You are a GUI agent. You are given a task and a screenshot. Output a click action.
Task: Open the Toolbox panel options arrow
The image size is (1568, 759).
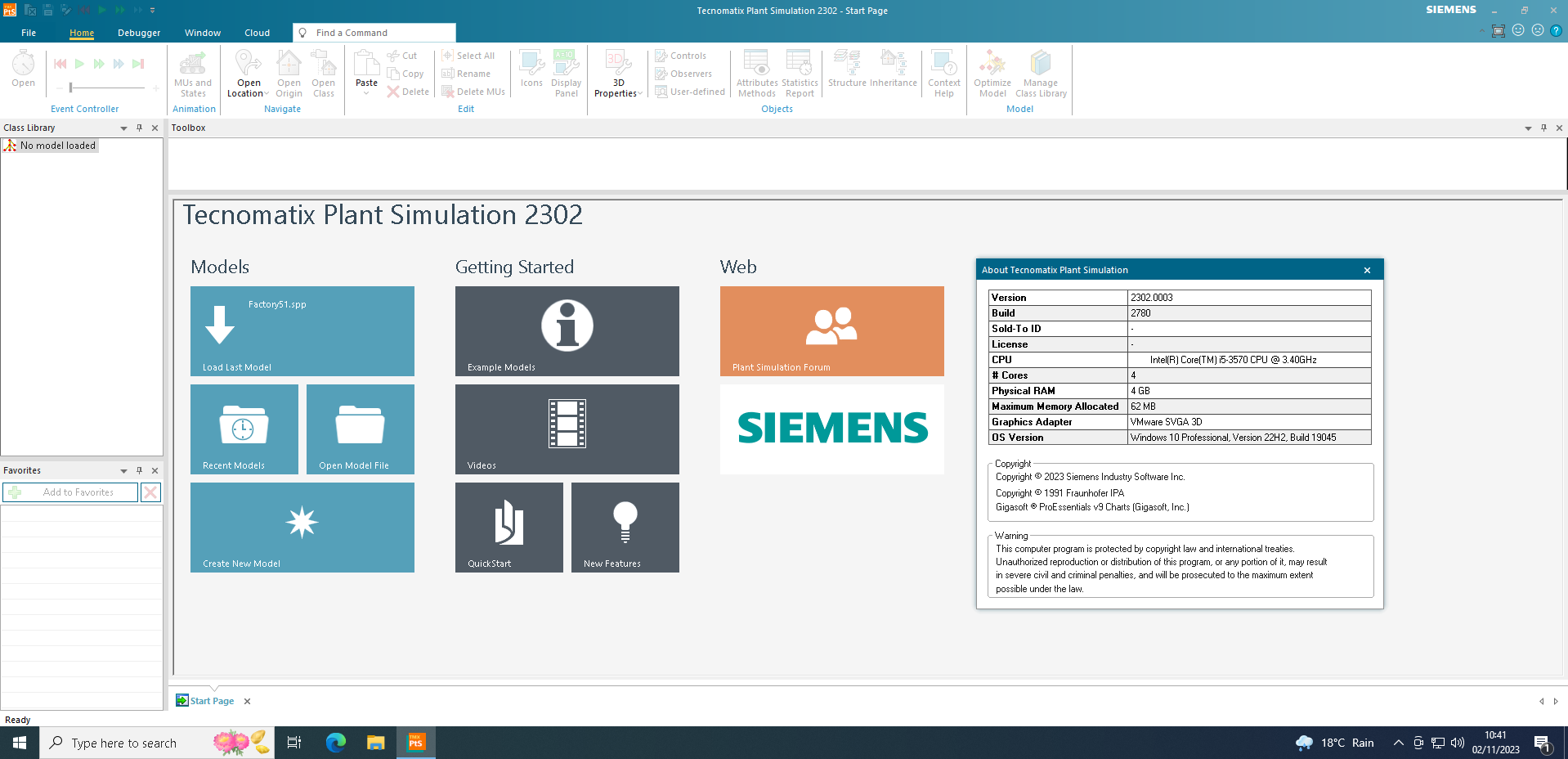coord(1528,128)
